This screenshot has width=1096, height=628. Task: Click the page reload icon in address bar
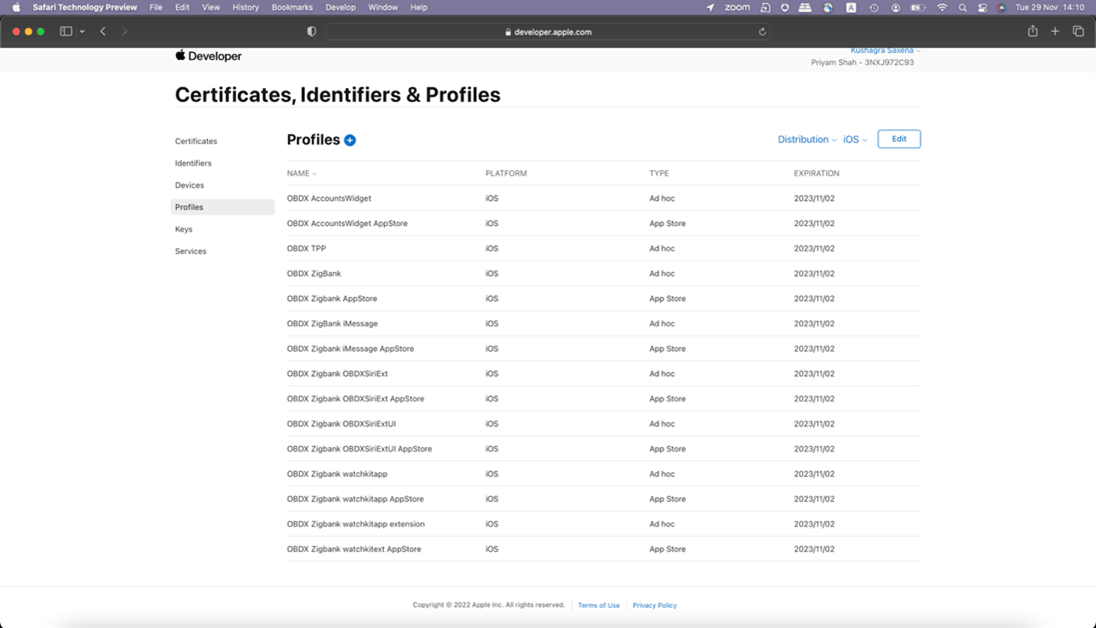[762, 32]
